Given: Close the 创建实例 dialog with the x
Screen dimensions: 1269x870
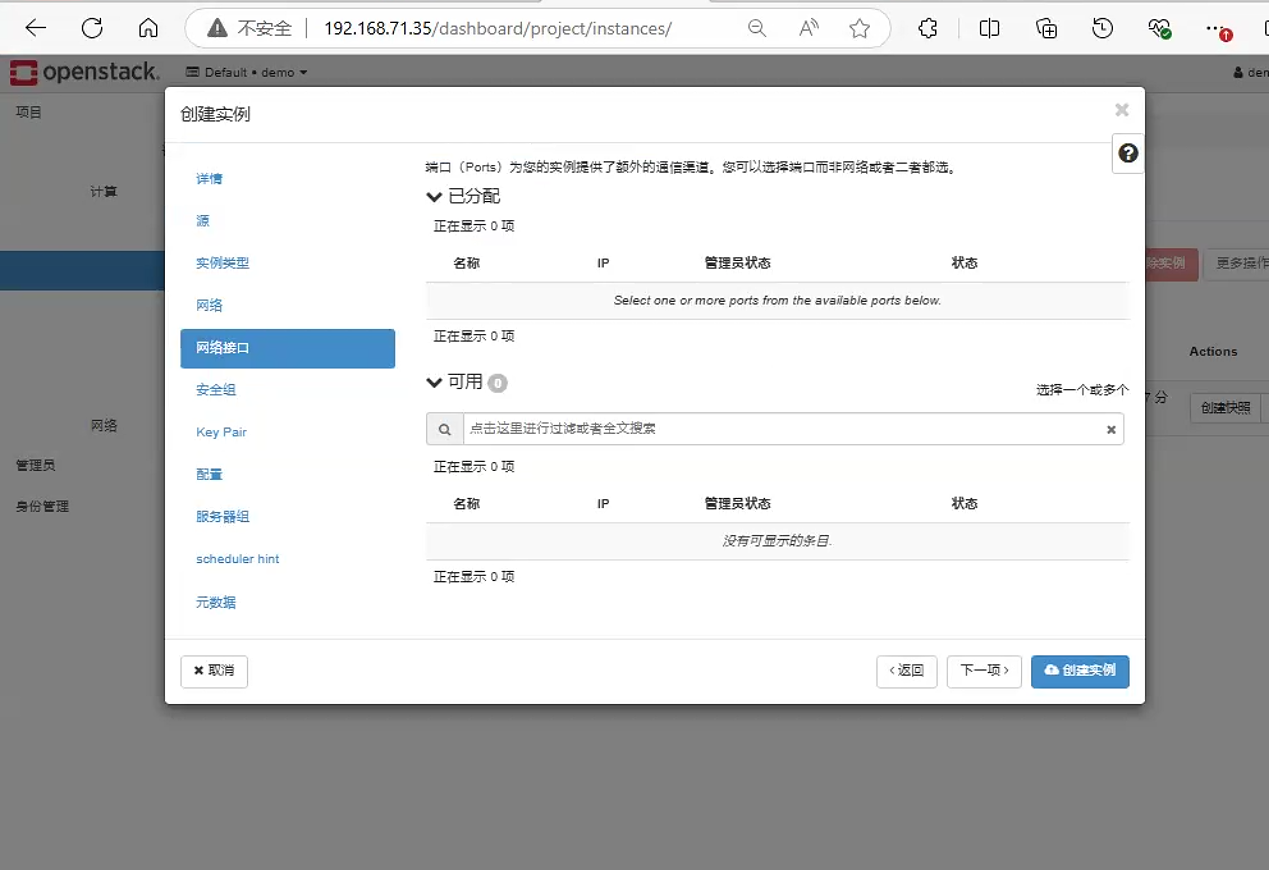Looking at the screenshot, I should (1122, 110).
